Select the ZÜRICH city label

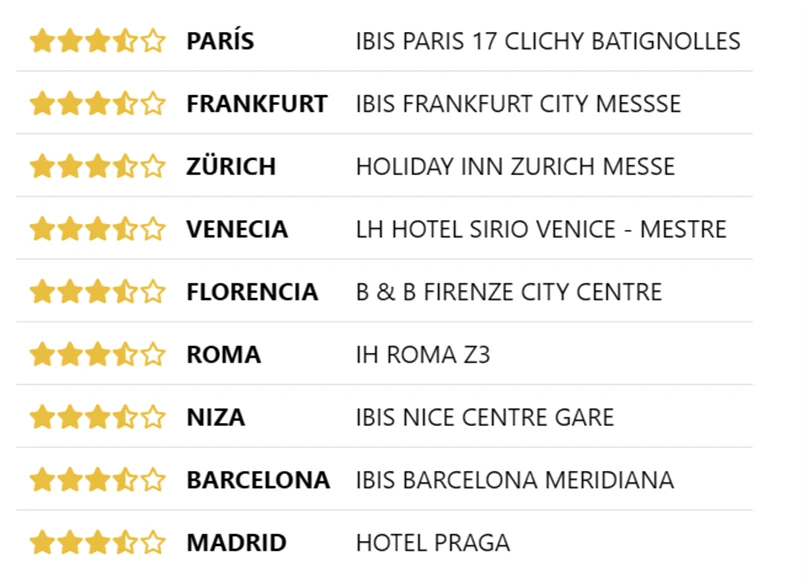click(x=231, y=166)
